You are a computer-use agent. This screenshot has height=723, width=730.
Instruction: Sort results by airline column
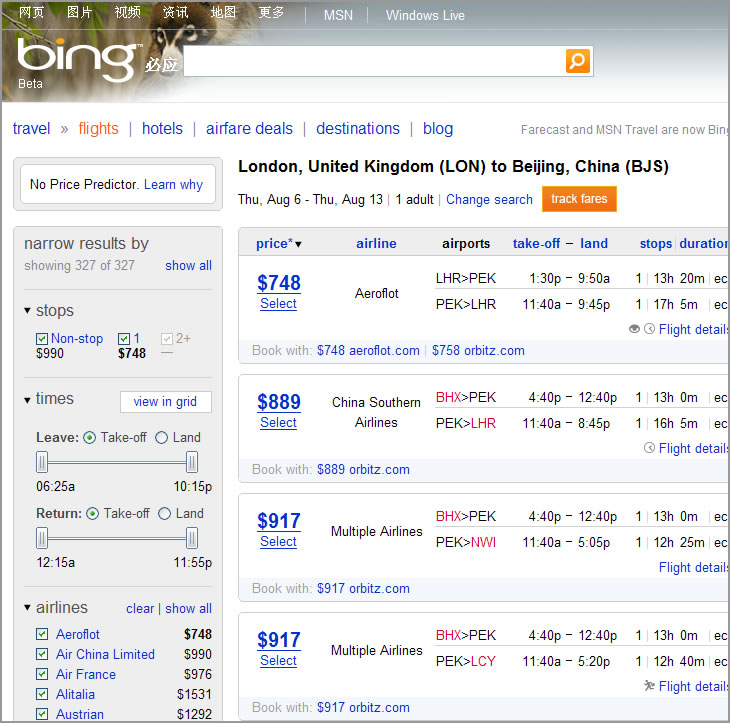376,243
